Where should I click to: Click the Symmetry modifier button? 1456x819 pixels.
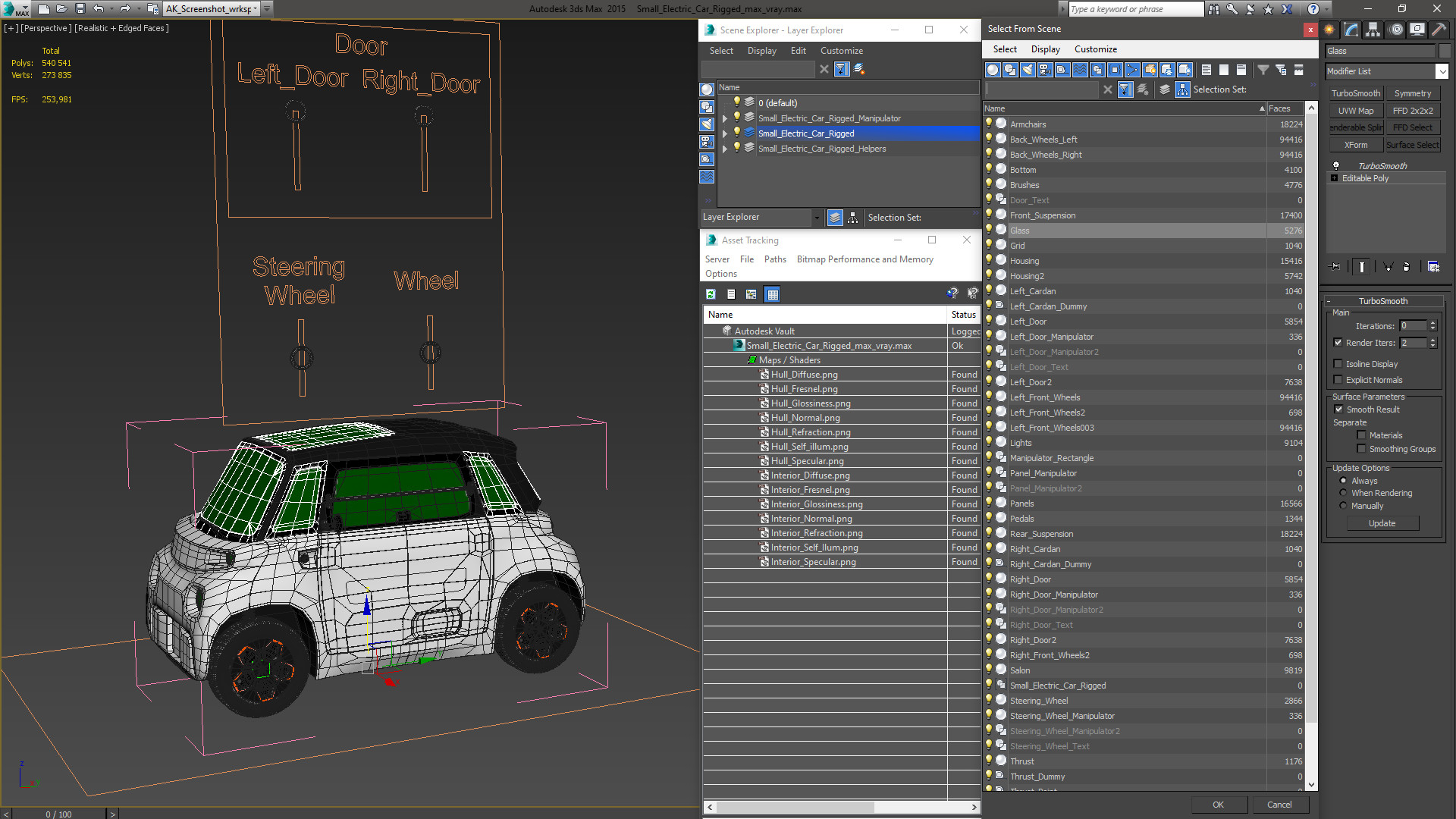pyautogui.click(x=1412, y=93)
